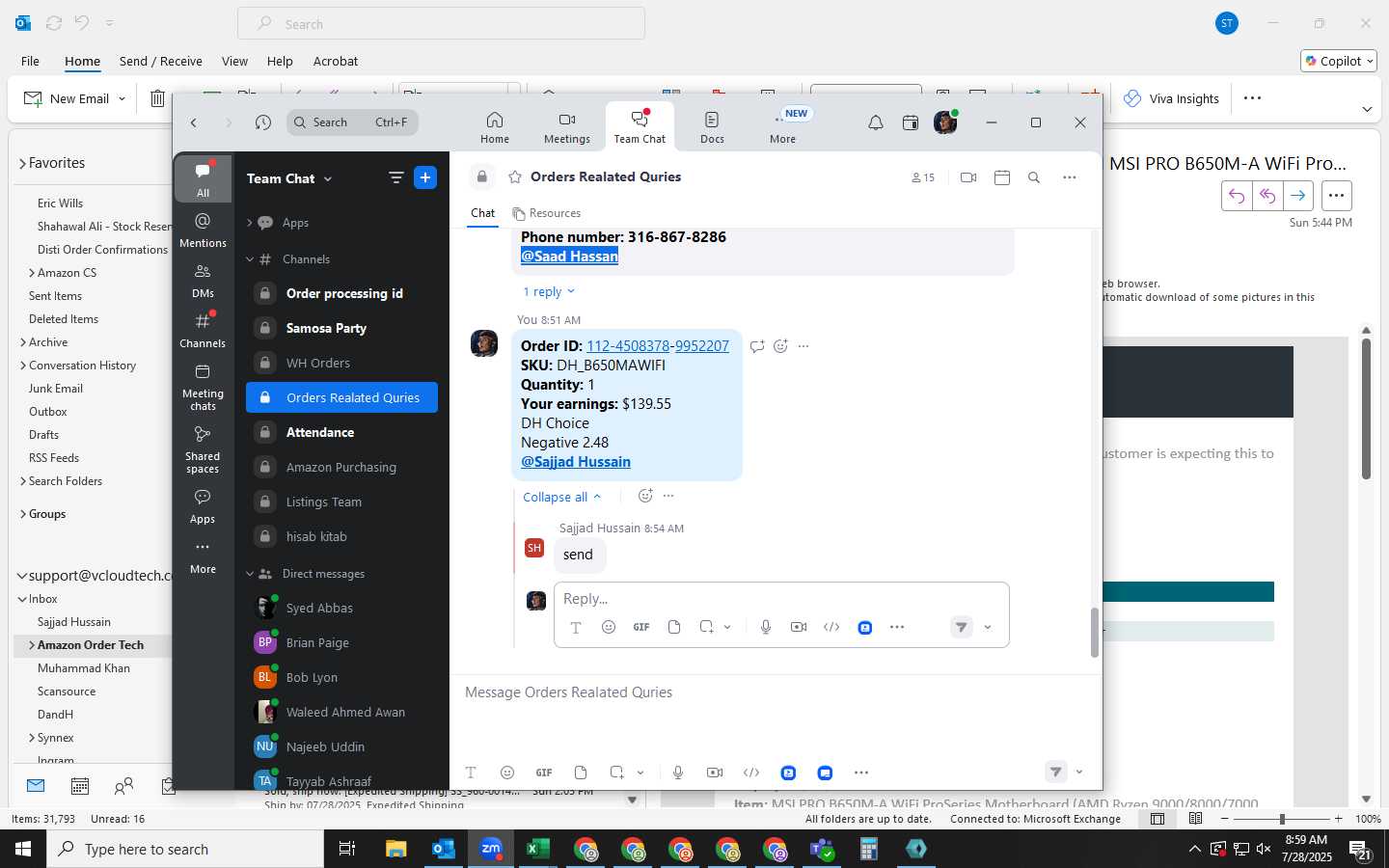Open the Docs tab in Zoom
The image size is (1389, 868).
tap(712, 127)
